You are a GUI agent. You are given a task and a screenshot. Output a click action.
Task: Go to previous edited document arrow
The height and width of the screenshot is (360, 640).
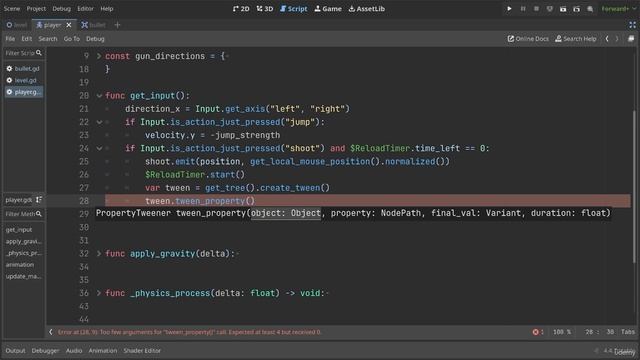pos(607,39)
